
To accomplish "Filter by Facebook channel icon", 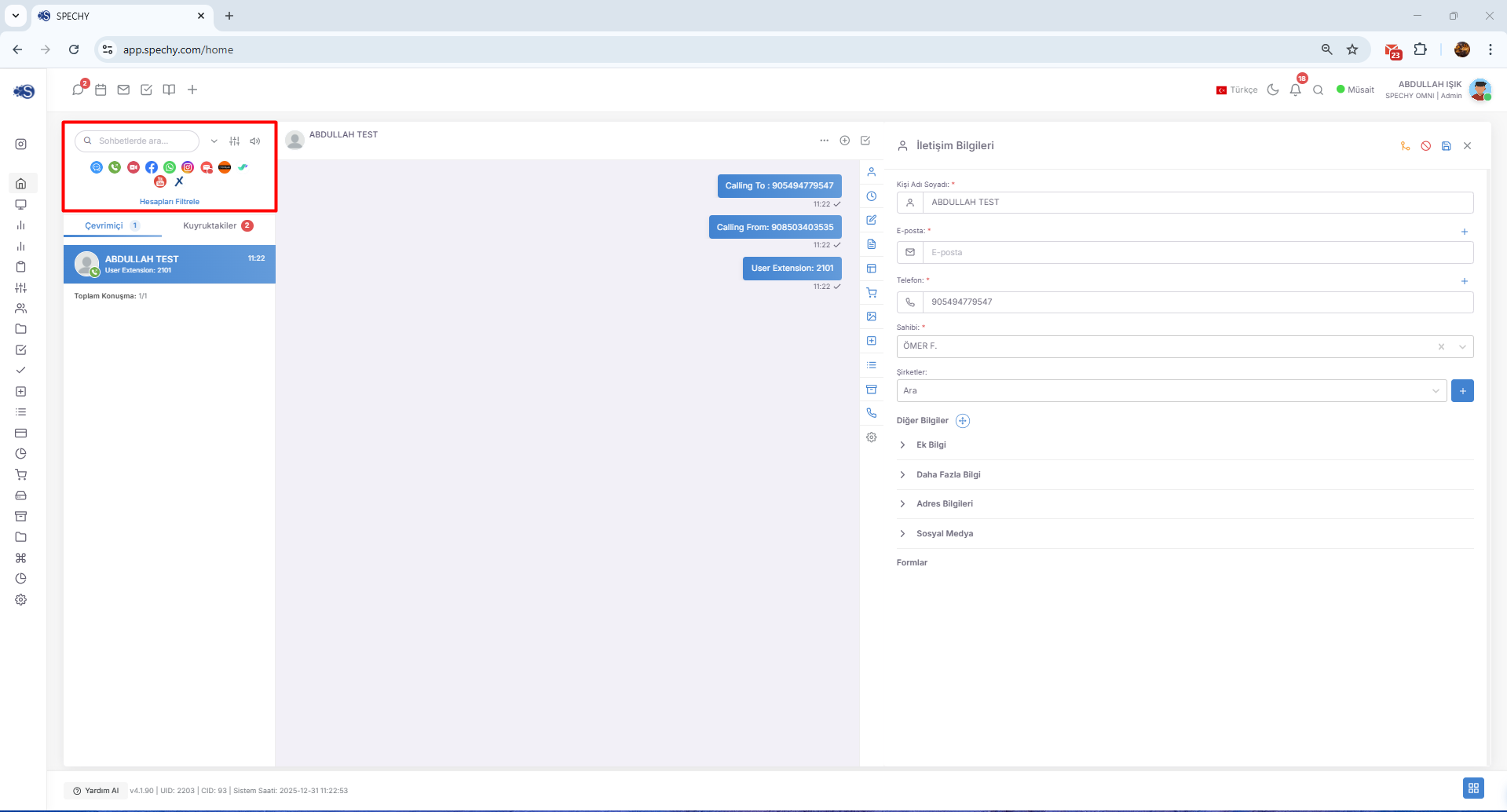I will [152, 167].
